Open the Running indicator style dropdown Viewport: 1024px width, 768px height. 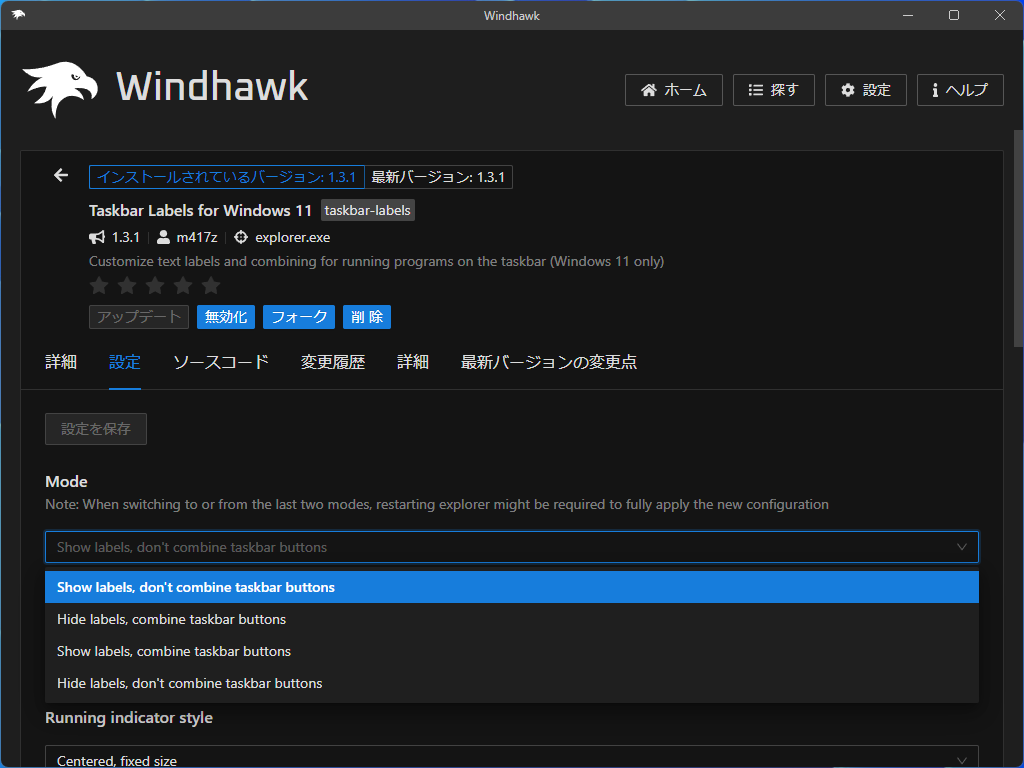click(x=512, y=758)
